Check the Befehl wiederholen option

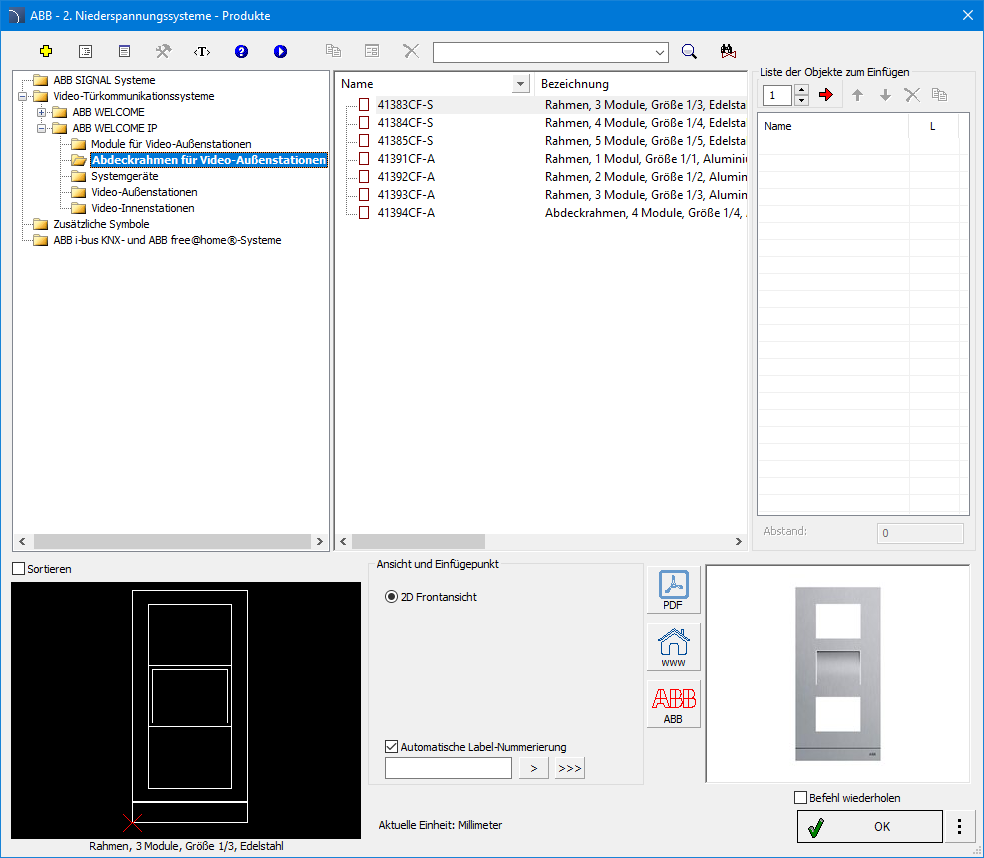(x=800, y=798)
